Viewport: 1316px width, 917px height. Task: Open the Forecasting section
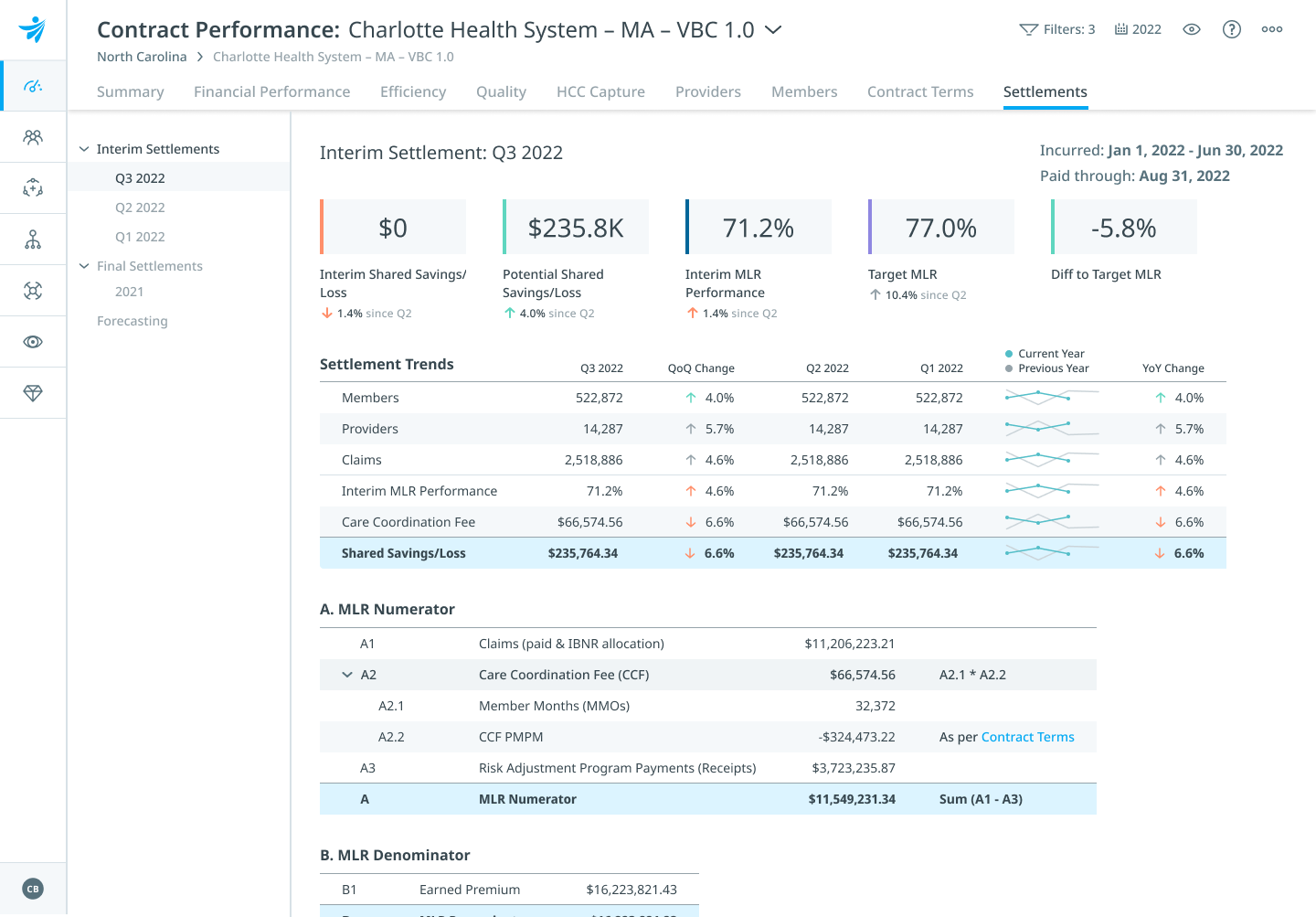tap(133, 321)
